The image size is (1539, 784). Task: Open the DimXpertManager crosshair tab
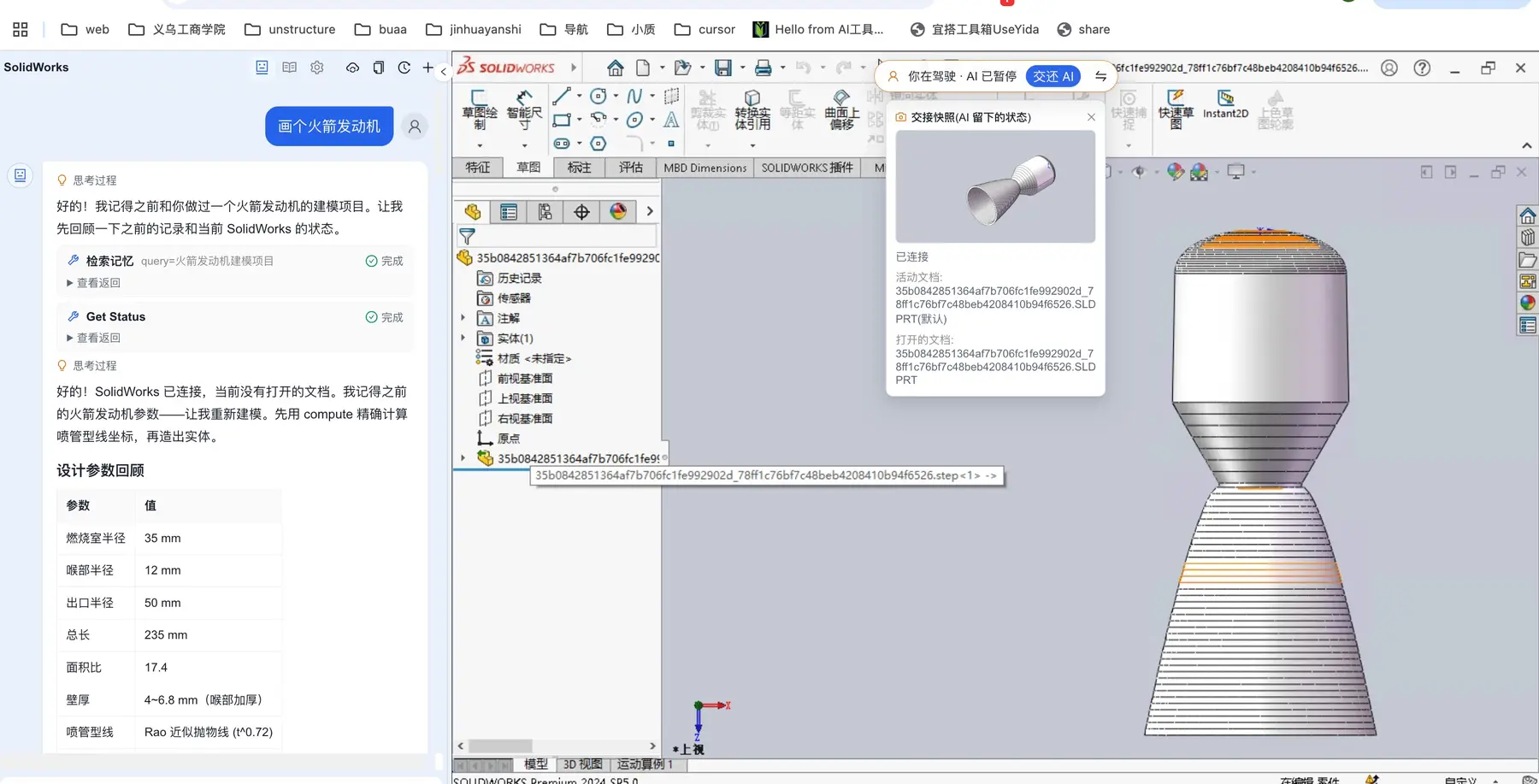tap(581, 211)
